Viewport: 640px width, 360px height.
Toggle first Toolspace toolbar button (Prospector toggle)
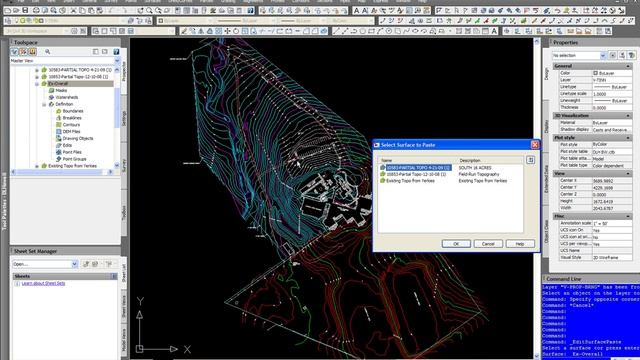pyautogui.click(x=15, y=52)
